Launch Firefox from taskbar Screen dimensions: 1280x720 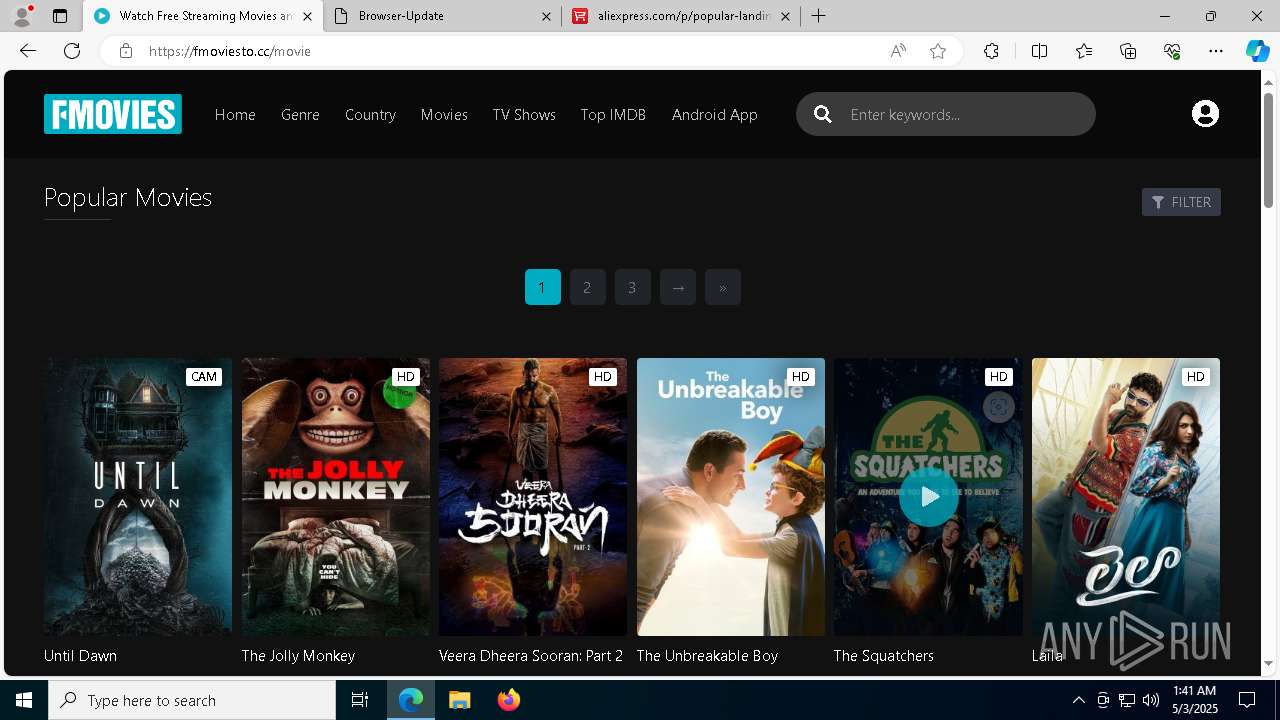(x=508, y=700)
